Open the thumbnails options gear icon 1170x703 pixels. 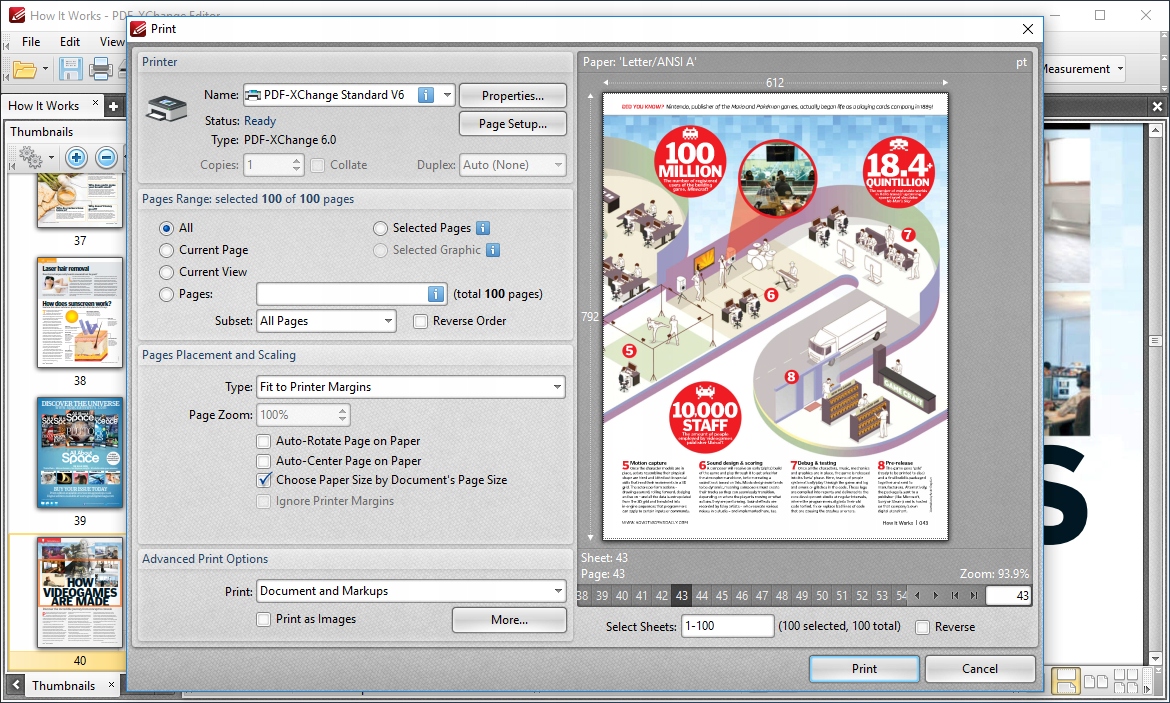click(31, 158)
